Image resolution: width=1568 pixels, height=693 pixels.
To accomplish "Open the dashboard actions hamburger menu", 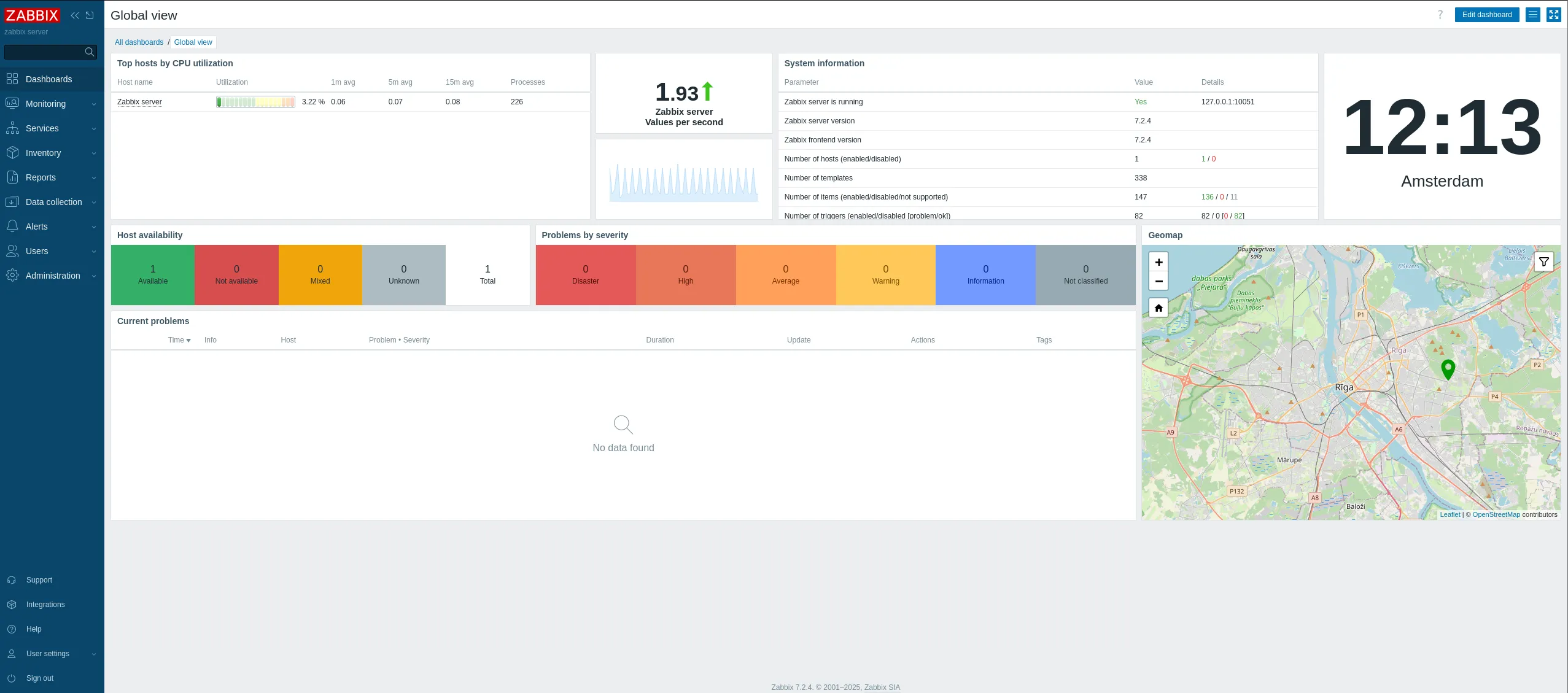I will pos(1533,15).
